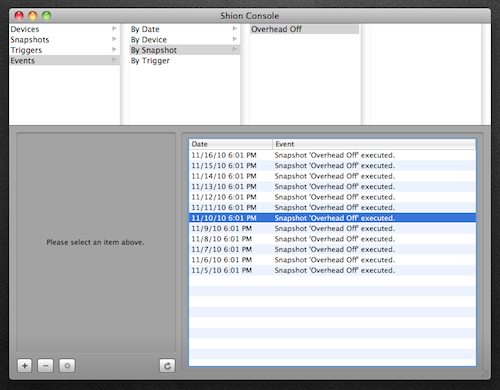Select the 11/6/10 6:01 PM event row

332,260
